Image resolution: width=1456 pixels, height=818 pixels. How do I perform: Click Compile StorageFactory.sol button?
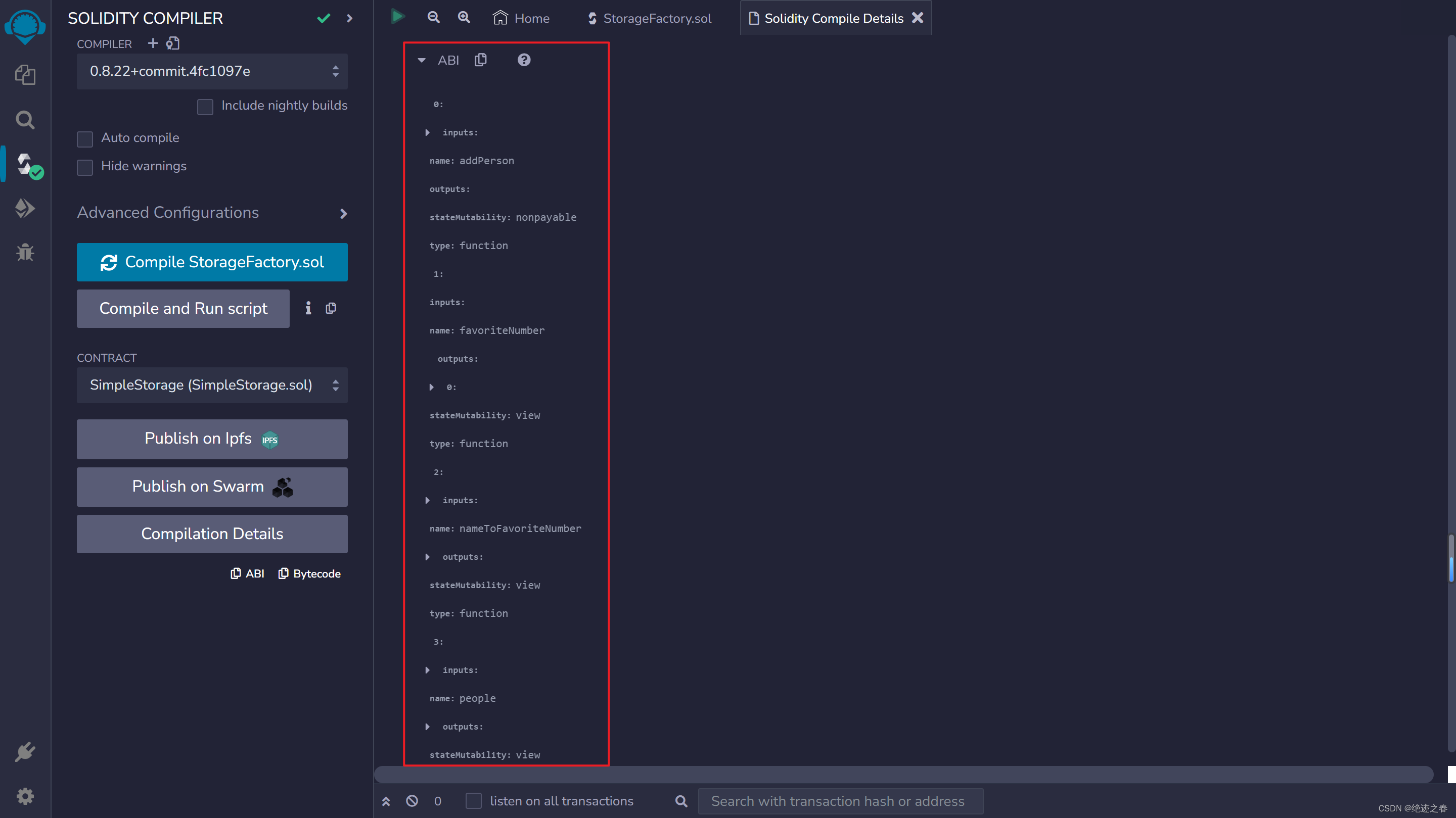tap(212, 262)
